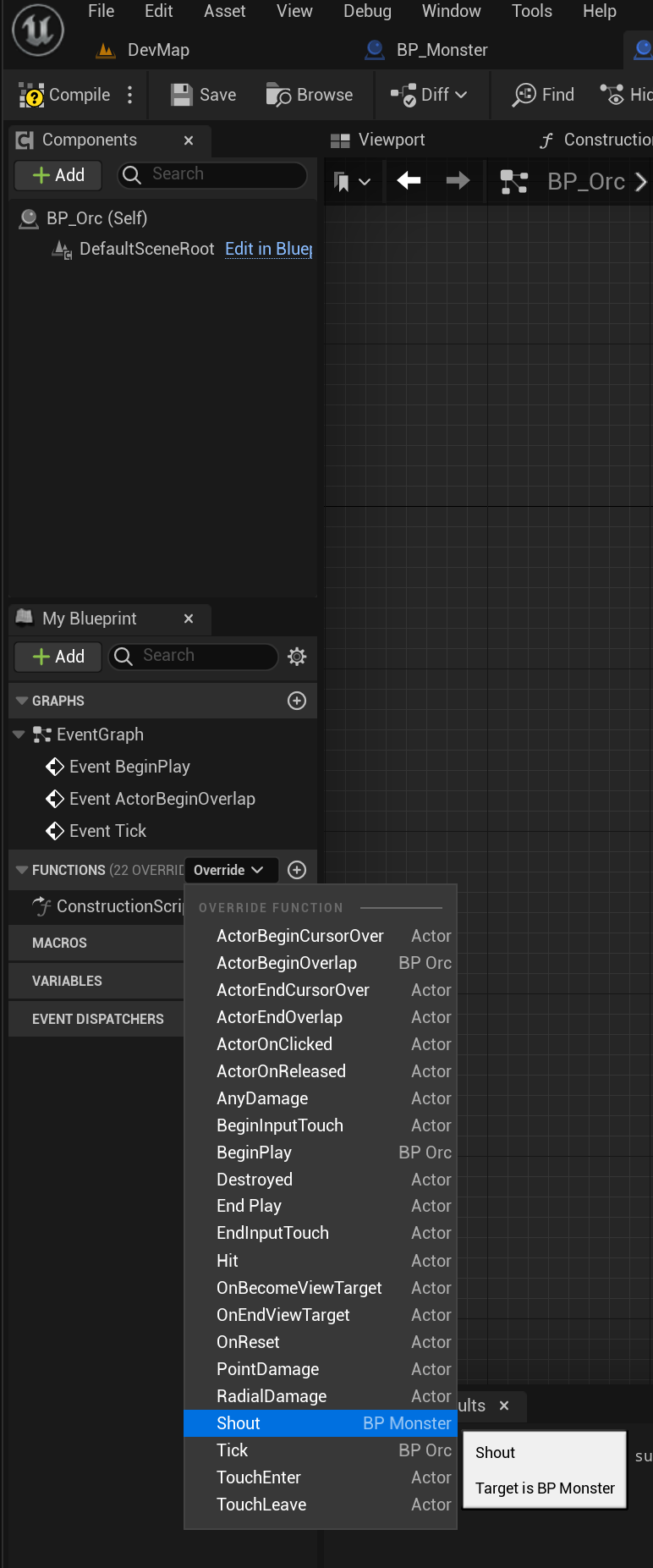This screenshot has width=653, height=1568.
Task: Compile the blueprint
Action: 64,95
